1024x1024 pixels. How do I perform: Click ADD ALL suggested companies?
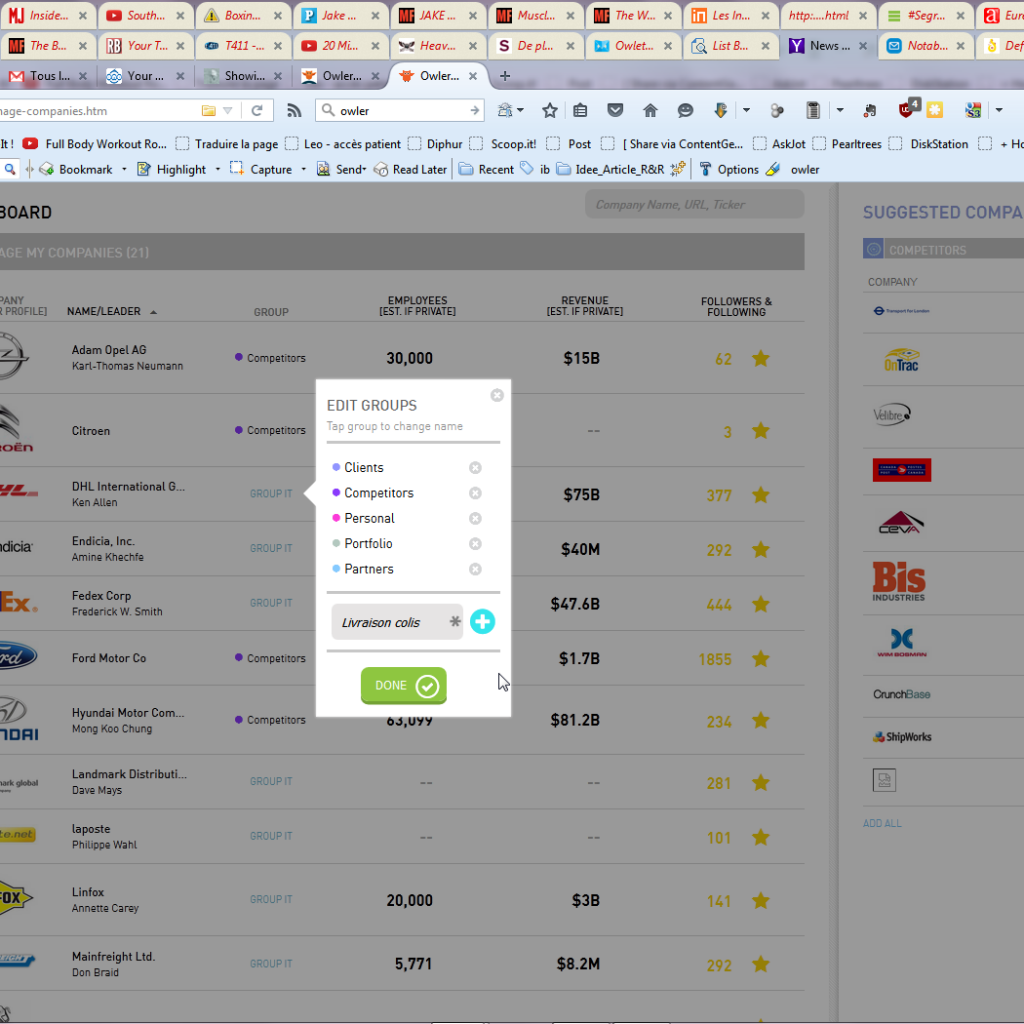point(882,824)
